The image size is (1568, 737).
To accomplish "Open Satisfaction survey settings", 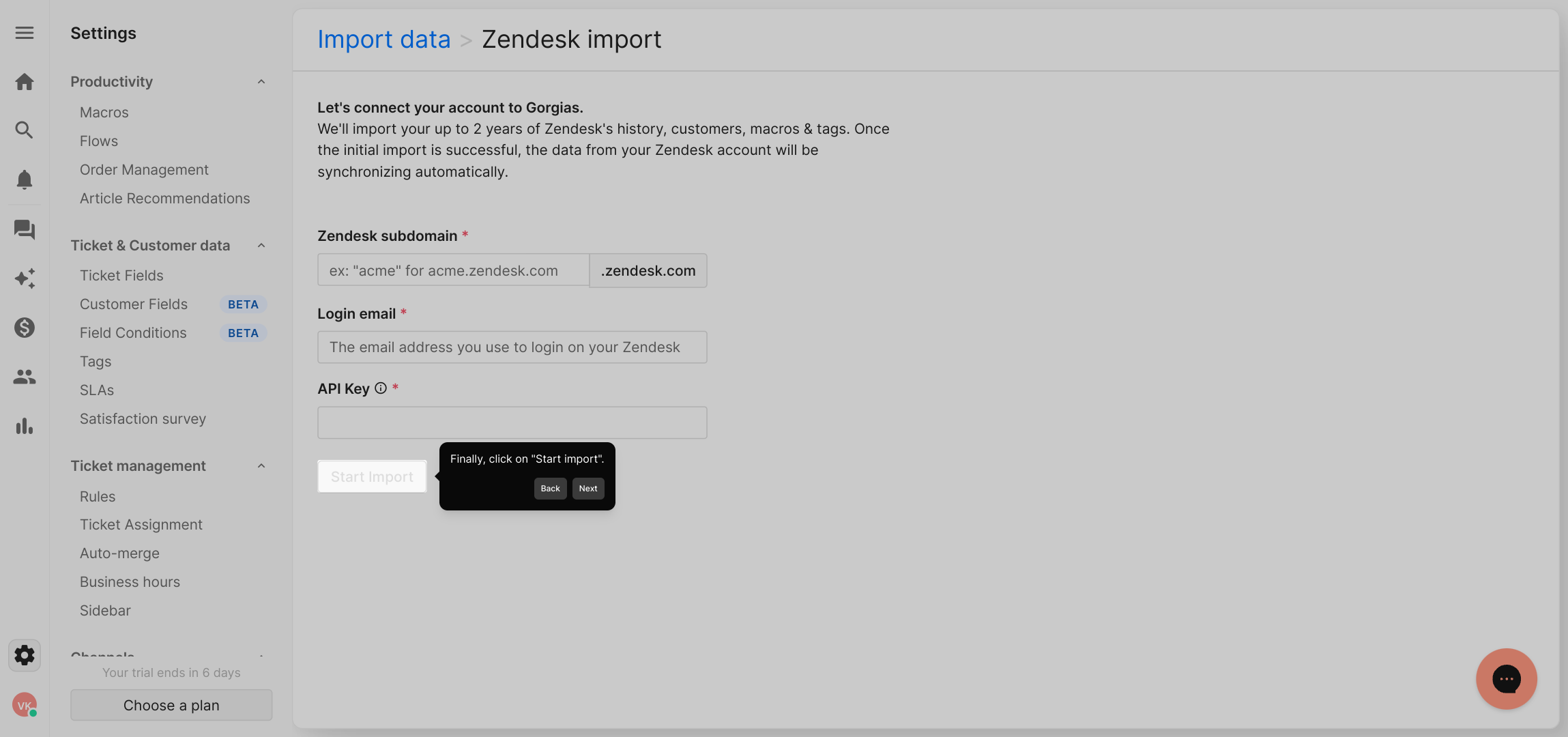I will (143, 419).
